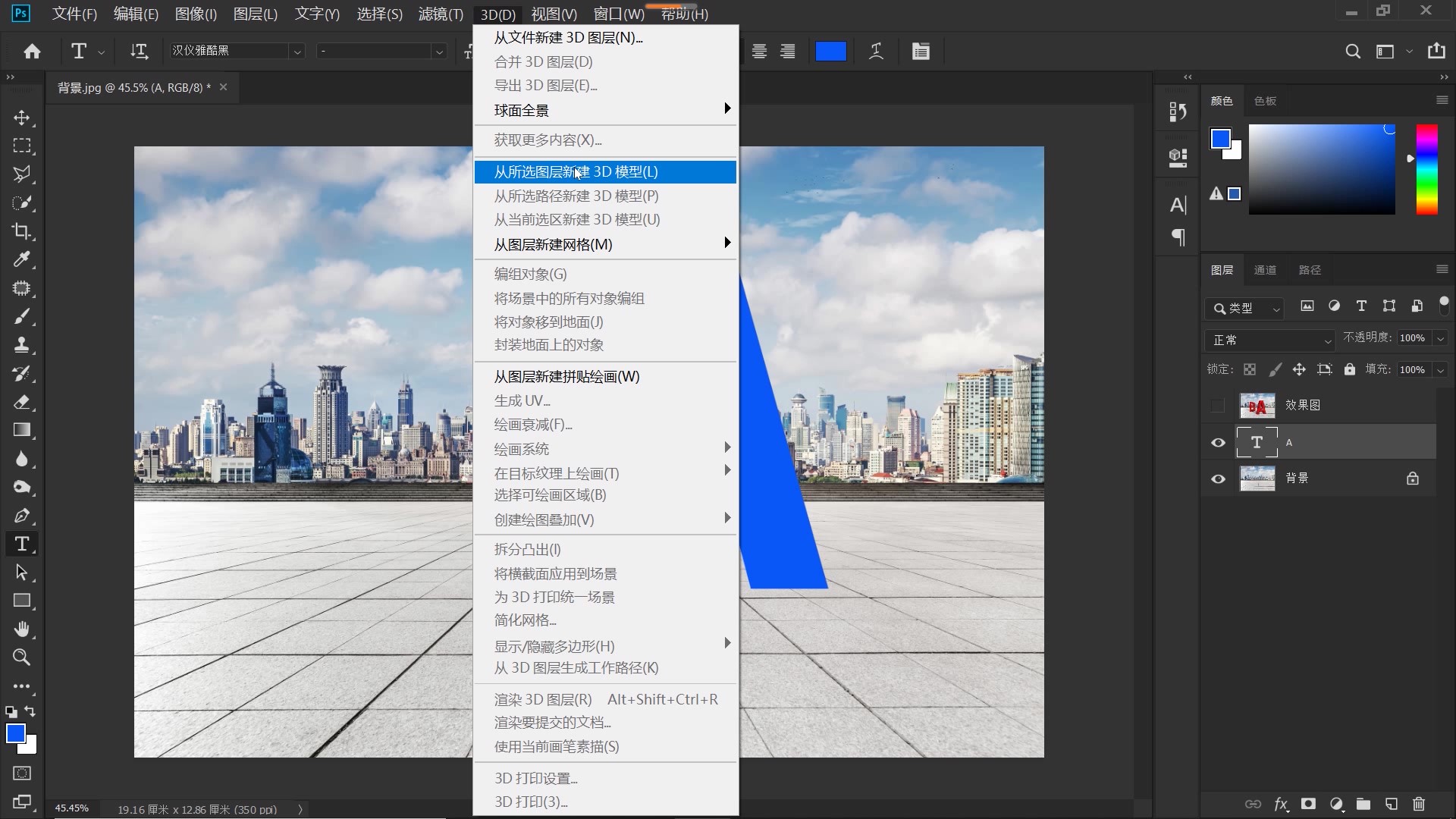
Task: Open the layer filter 类型 dropdown
Action: click(x=1244, y=308)
